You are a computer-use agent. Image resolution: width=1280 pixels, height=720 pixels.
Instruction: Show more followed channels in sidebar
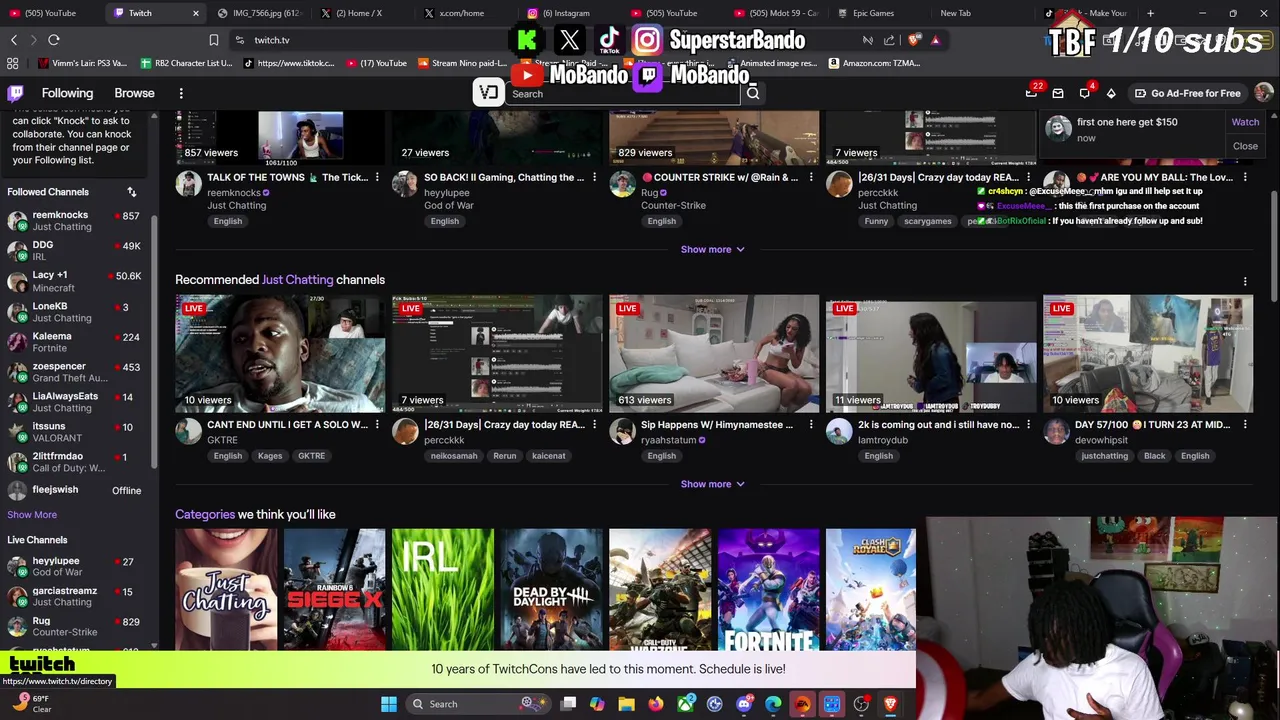click(x=32, y=514)
